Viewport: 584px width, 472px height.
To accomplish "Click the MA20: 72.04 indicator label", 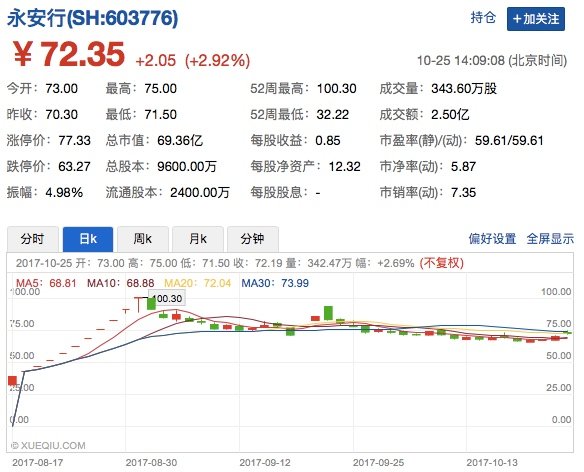I will [x=198, y=283].
